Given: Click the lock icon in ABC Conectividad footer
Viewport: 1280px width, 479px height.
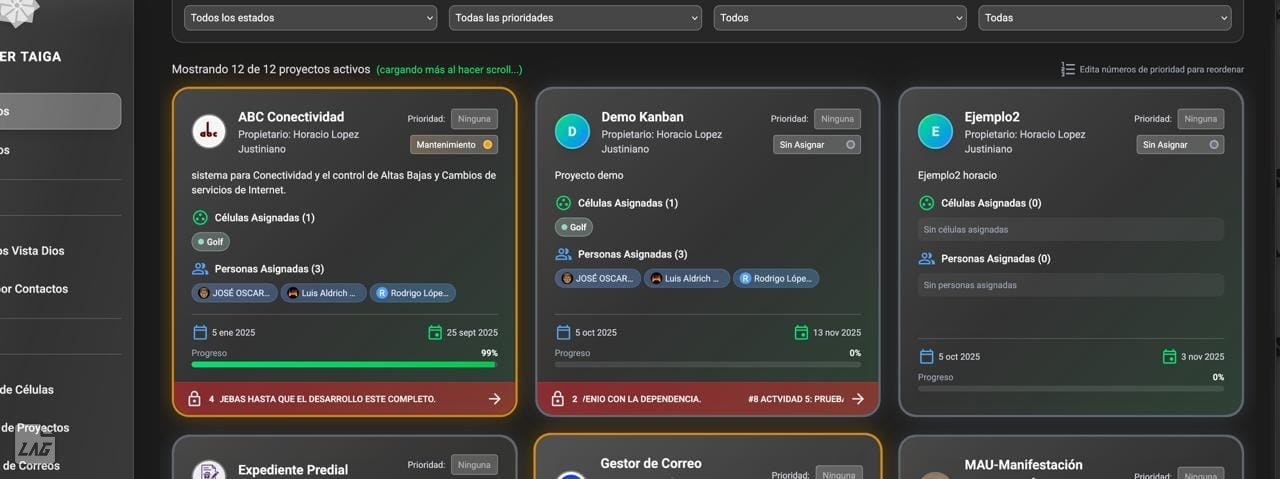Looking at the screenshot, I should [194, 399].
